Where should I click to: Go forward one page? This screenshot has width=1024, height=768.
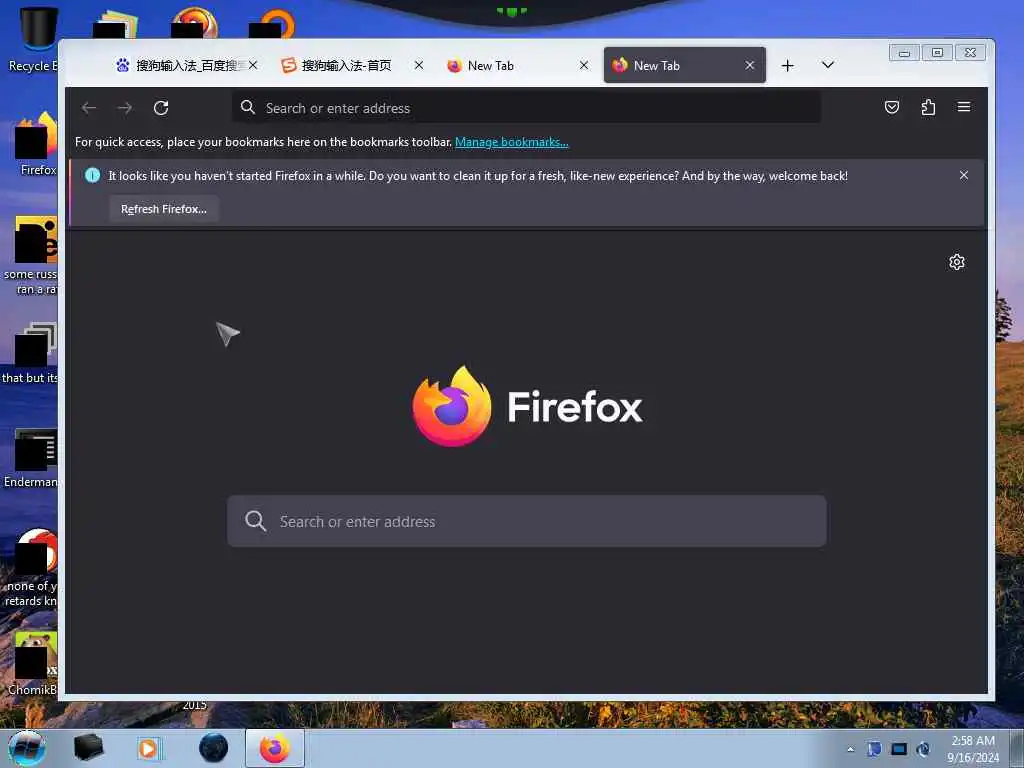tap(125, 108)
